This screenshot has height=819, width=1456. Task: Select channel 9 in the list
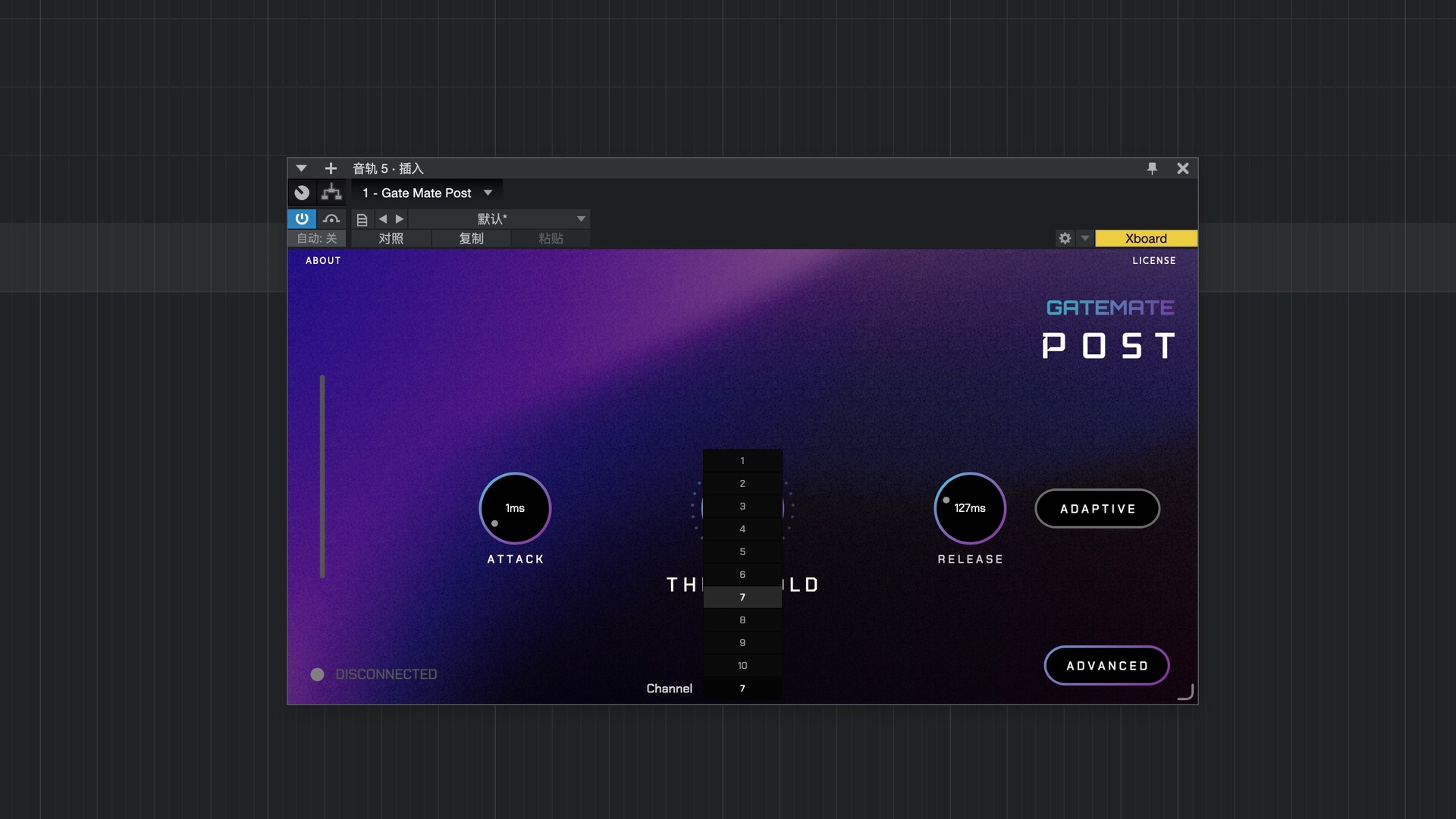click(x=742, y=642)
